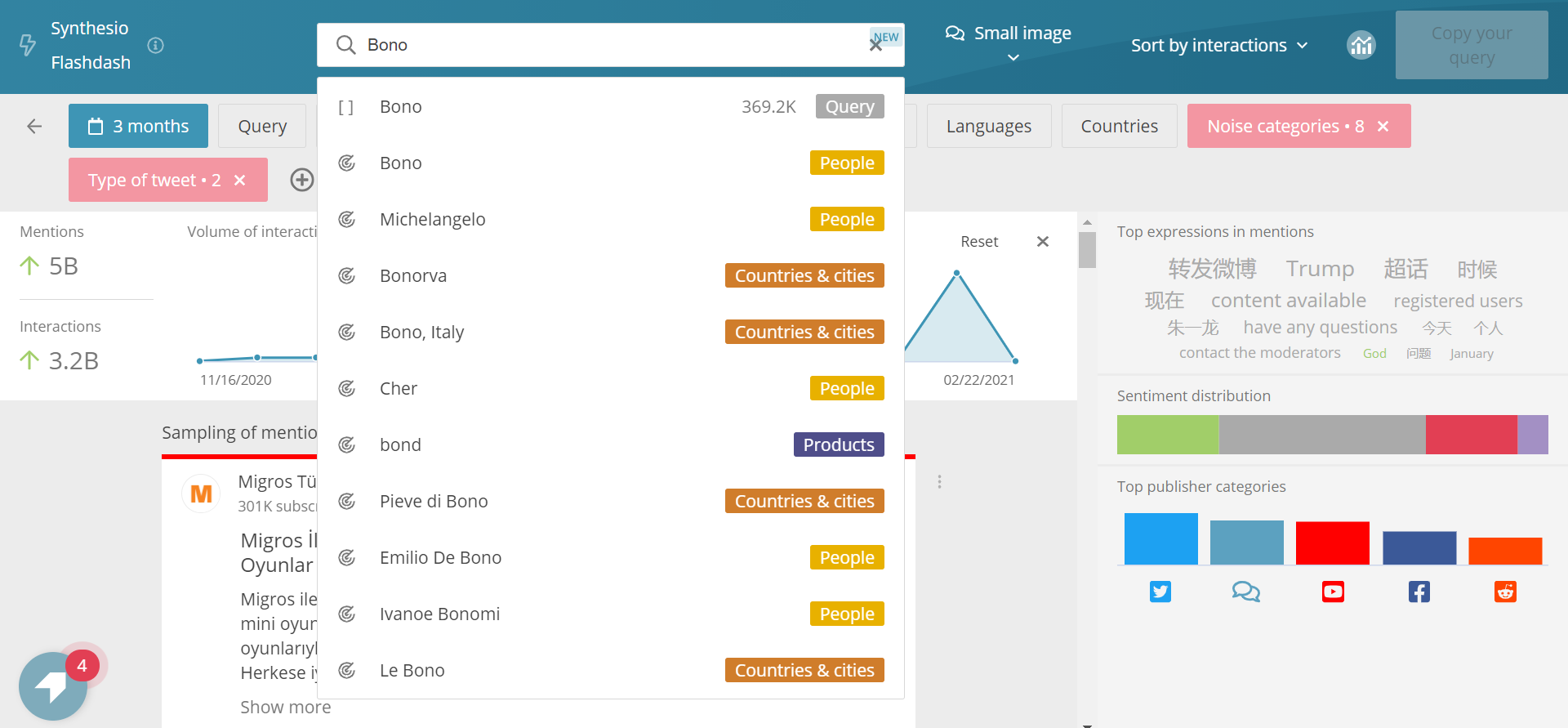Select the Bono query suggestion with 369.2K
1568x728 pixels.
click(611, 107)
